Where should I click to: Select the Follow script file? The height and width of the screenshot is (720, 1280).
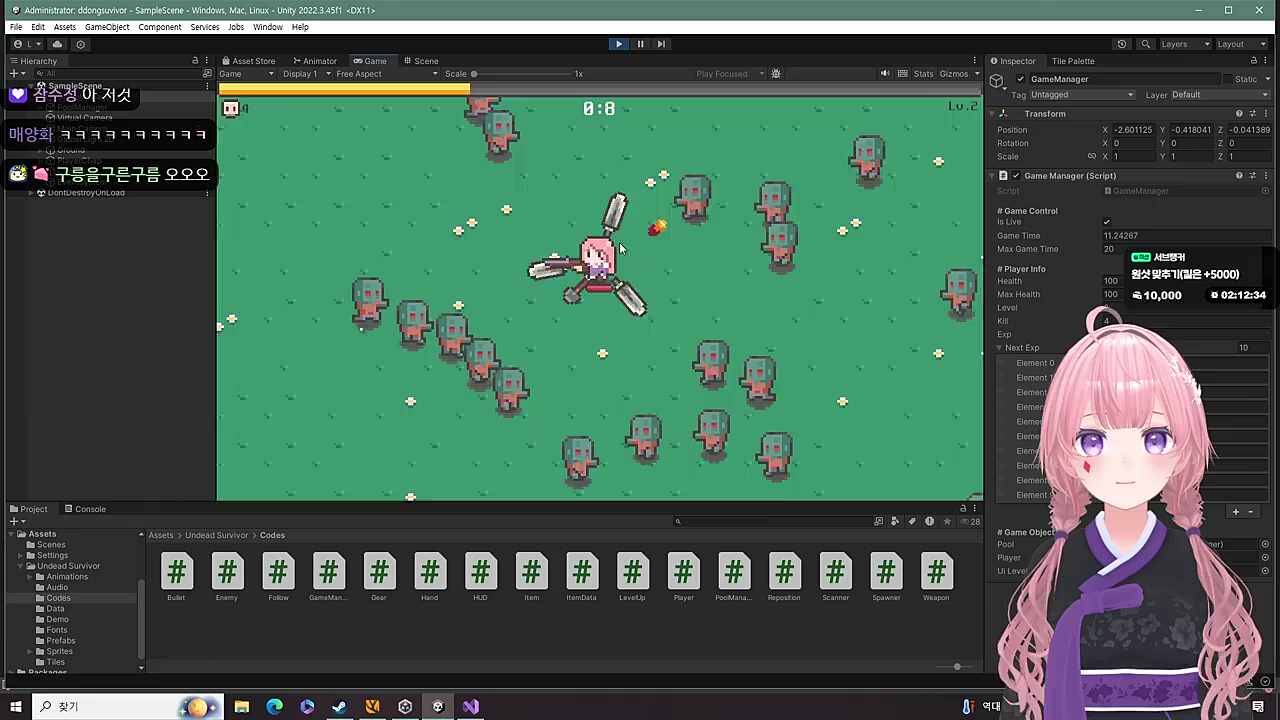click(278, 578)
